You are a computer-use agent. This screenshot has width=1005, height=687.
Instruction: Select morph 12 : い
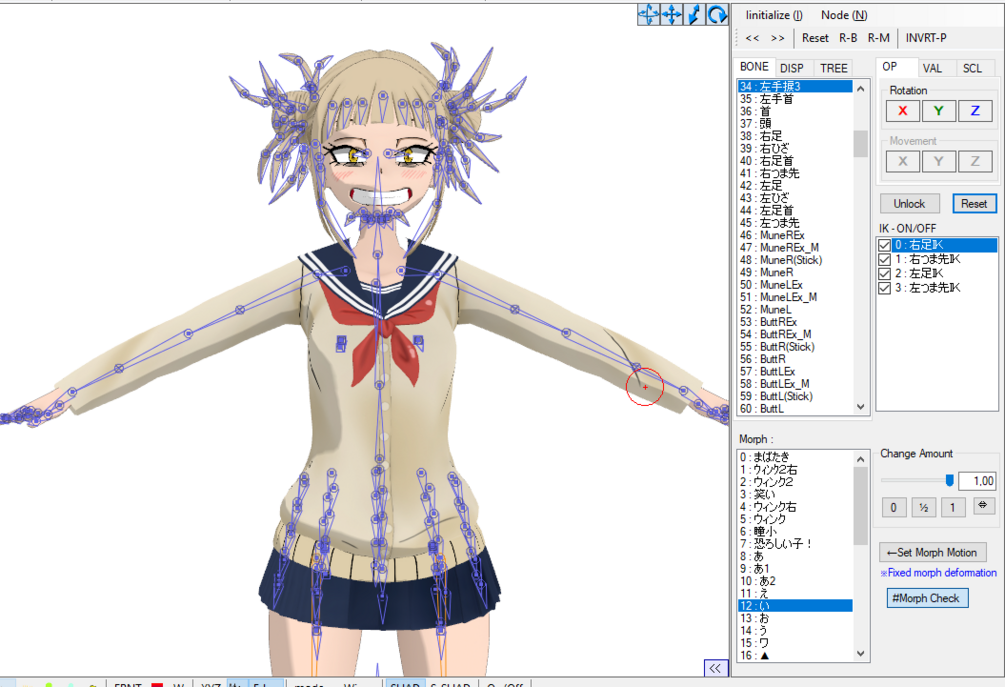(795, 606)
